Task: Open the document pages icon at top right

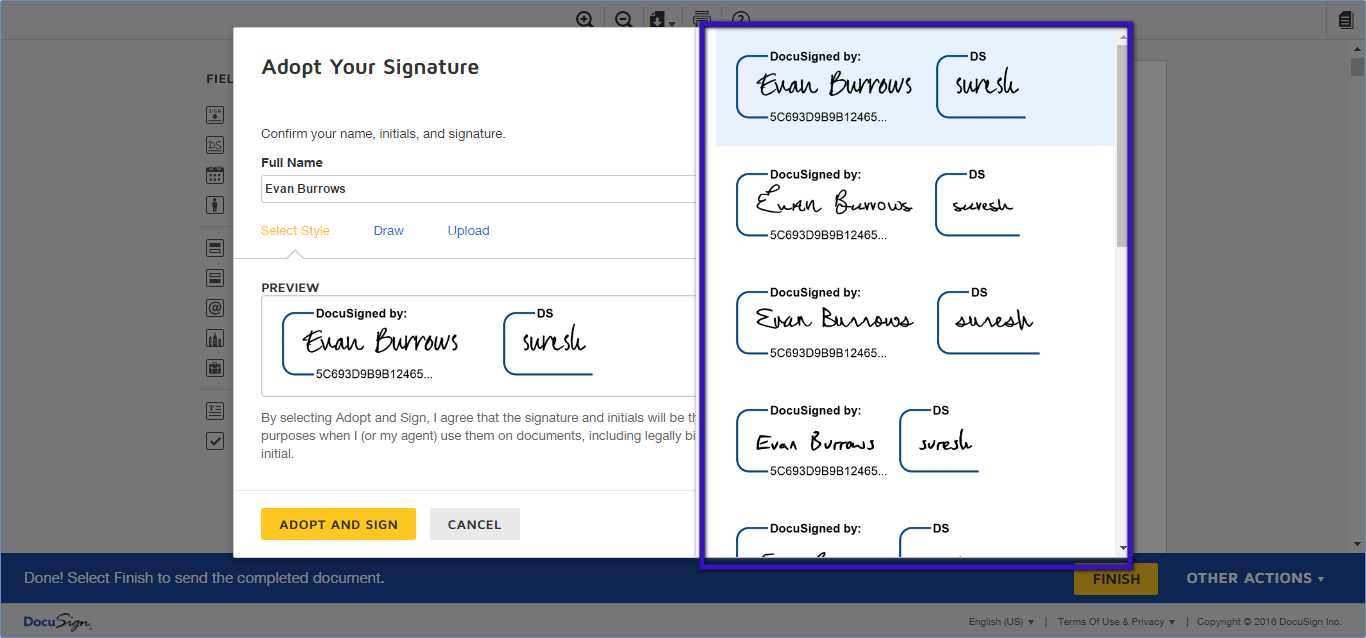Action: click(1346, 19)
